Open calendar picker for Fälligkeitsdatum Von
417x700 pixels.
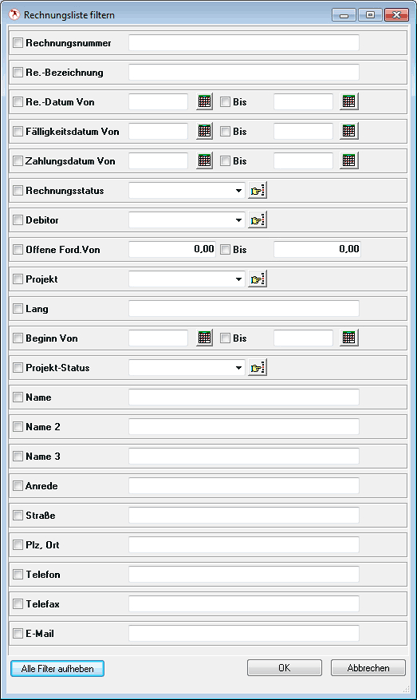[204, 131]
